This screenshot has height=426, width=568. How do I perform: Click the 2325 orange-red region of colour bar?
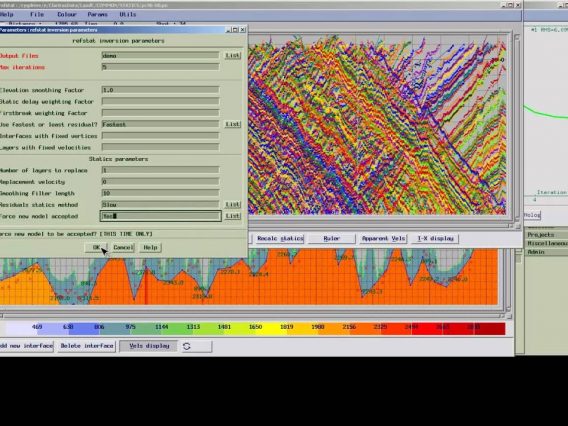pyautogui.click(x=380, y=329)
